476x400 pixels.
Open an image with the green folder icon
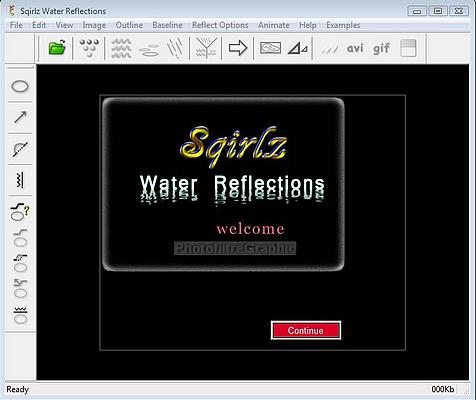57,48
